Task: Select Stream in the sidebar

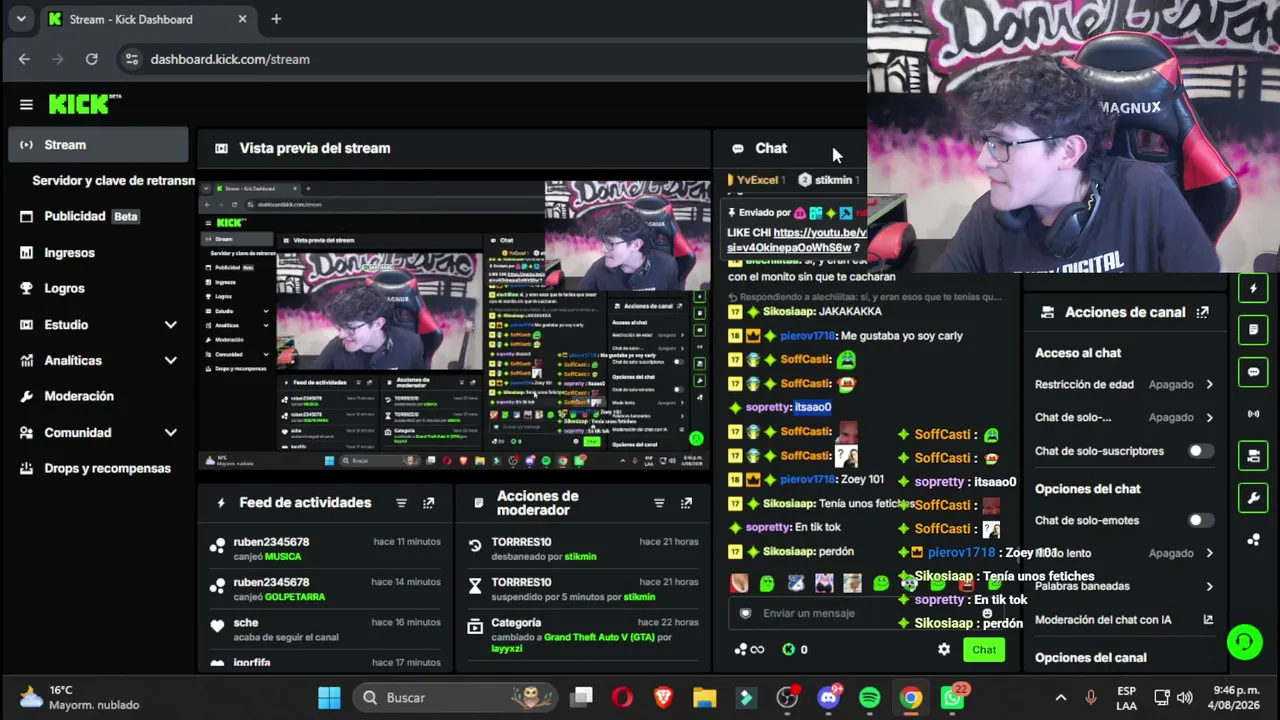Action: tap(98, 145)
